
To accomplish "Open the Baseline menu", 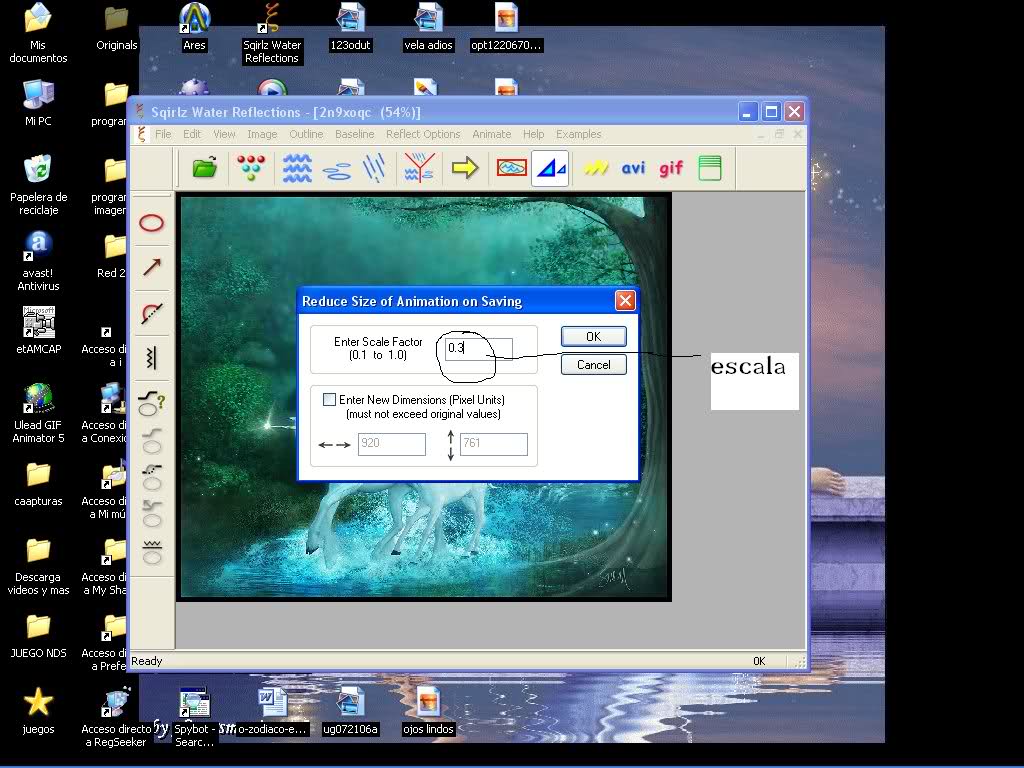I will point(355,134).
